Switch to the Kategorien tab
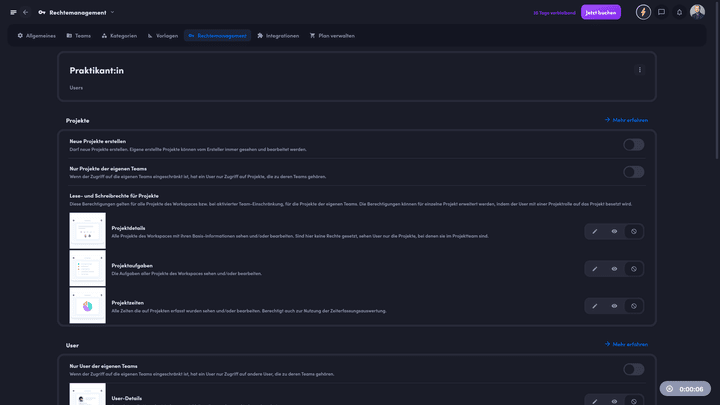 [x=119, y=35]
